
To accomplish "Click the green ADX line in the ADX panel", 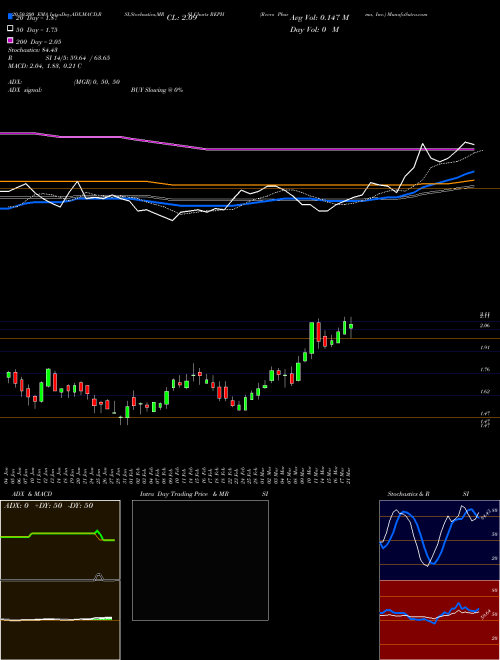I will [58, 535].
